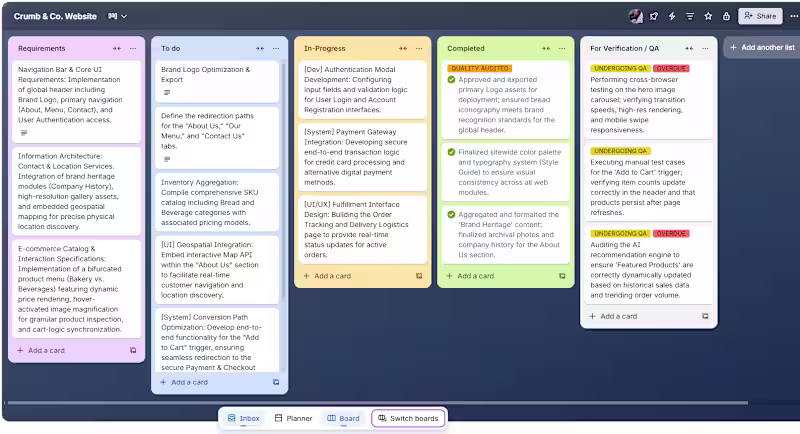The height and width of the screenshot is (434, 800).
Task: Collapse the For Verification / QA list
Action: pyautogui.click(x=689, y=48)
